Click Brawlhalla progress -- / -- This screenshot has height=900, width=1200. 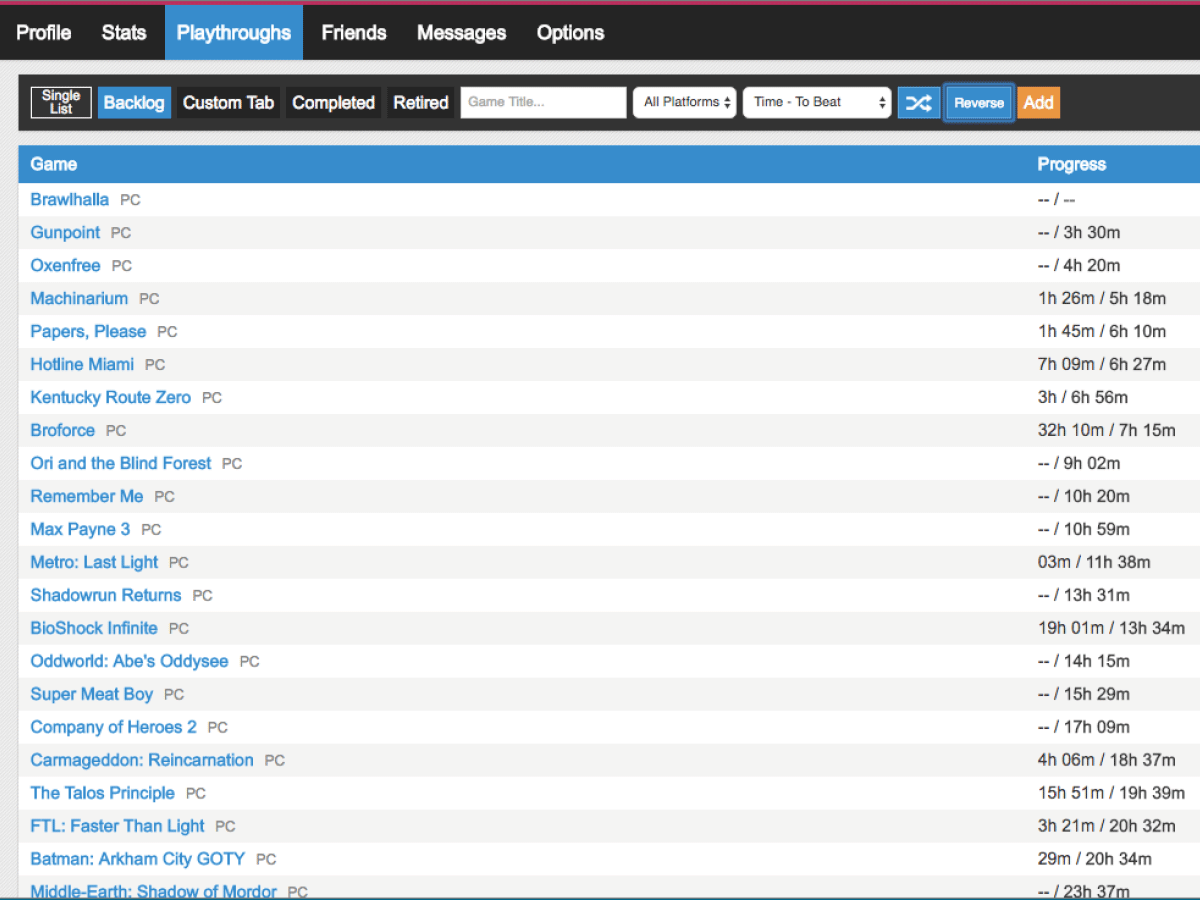click(1056, 199)
